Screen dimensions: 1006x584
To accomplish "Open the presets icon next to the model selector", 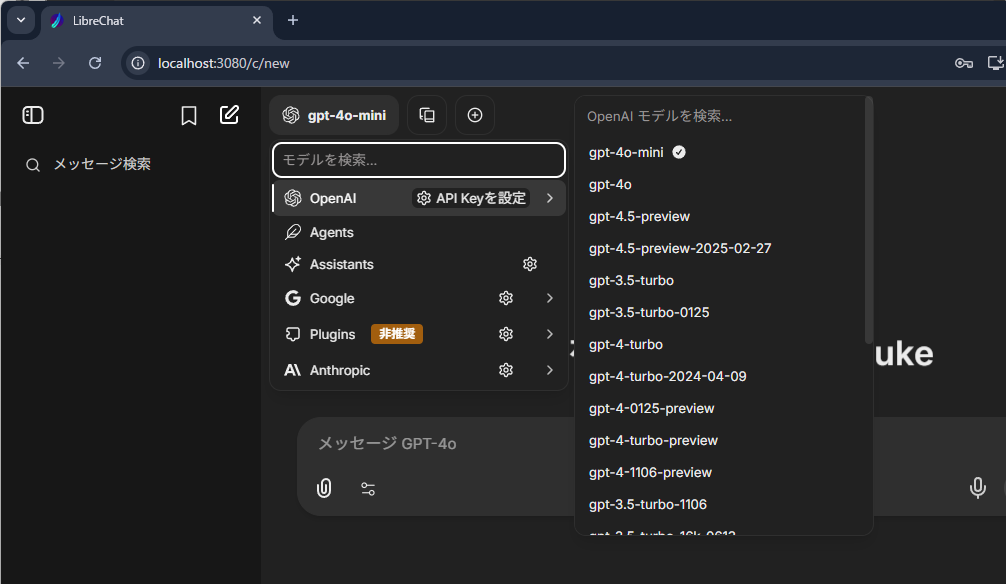I will pyautogui.click(x=427, y=115).
